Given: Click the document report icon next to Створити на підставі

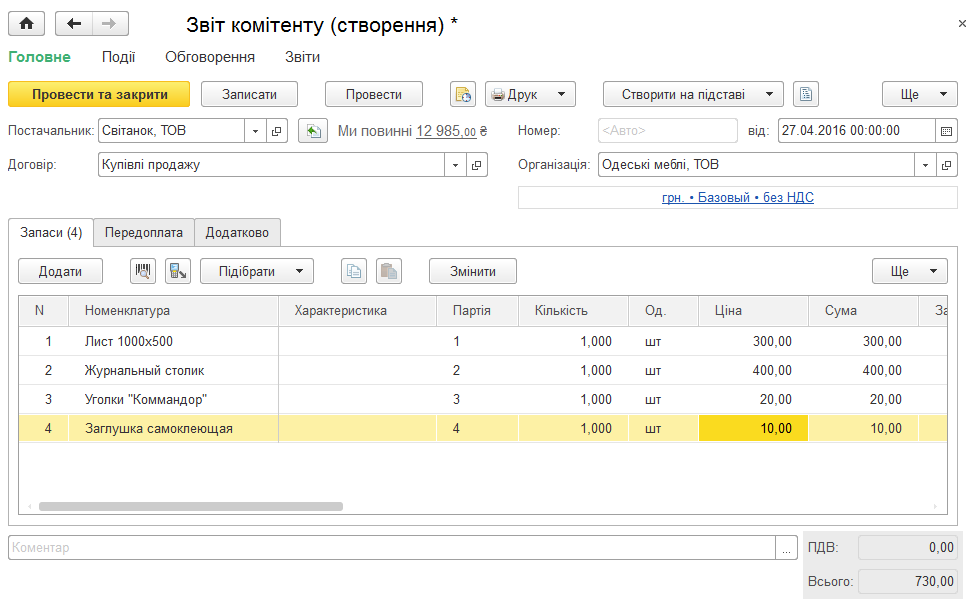Looking at the screenshot, I should pos(806,94).
